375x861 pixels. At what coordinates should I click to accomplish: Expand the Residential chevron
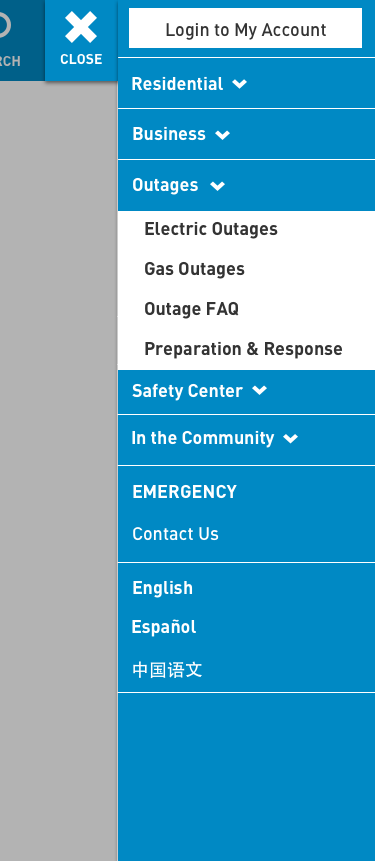coord(239,84)
